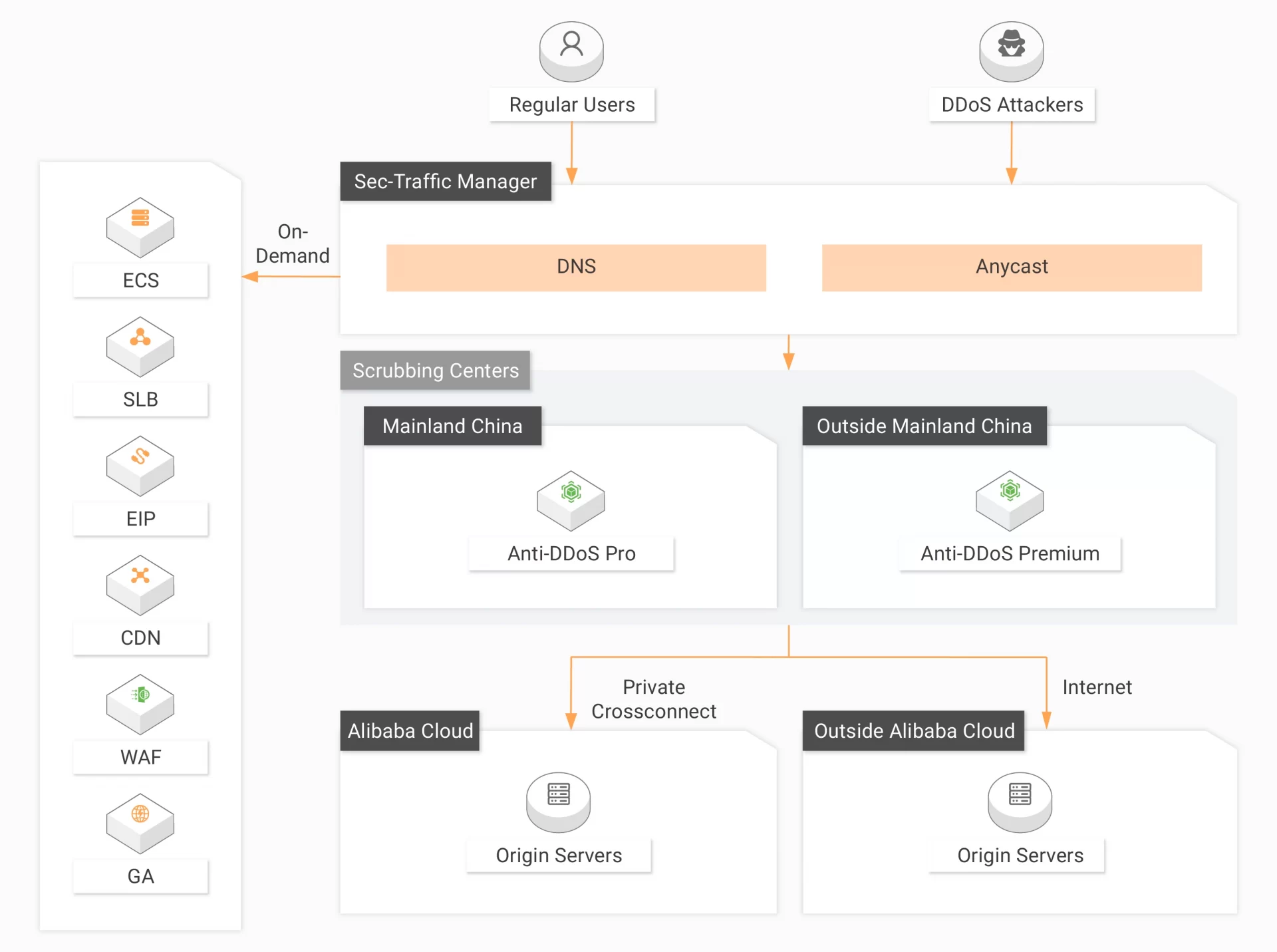
Task: Select the WAF service icon
Action: (140, 704)
